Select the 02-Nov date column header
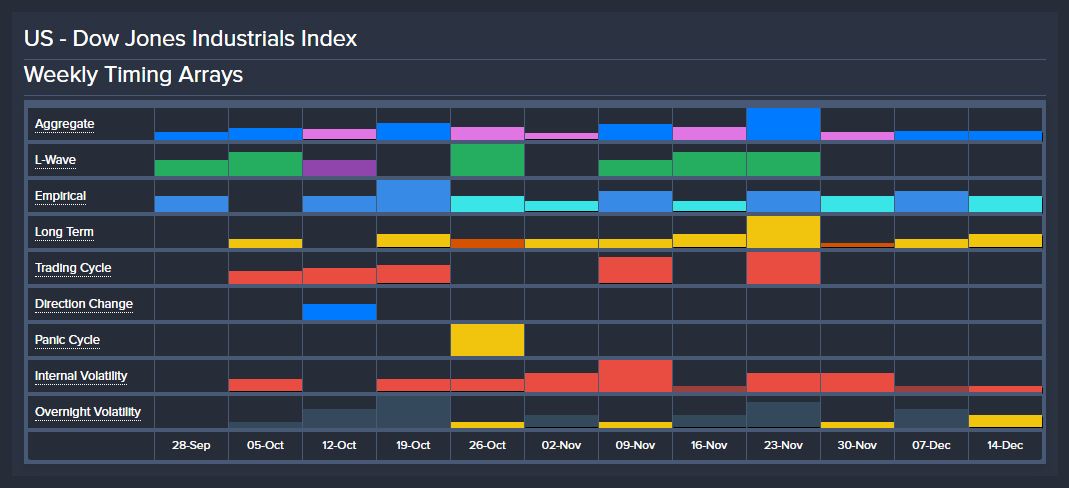 [x=561, y=446]
